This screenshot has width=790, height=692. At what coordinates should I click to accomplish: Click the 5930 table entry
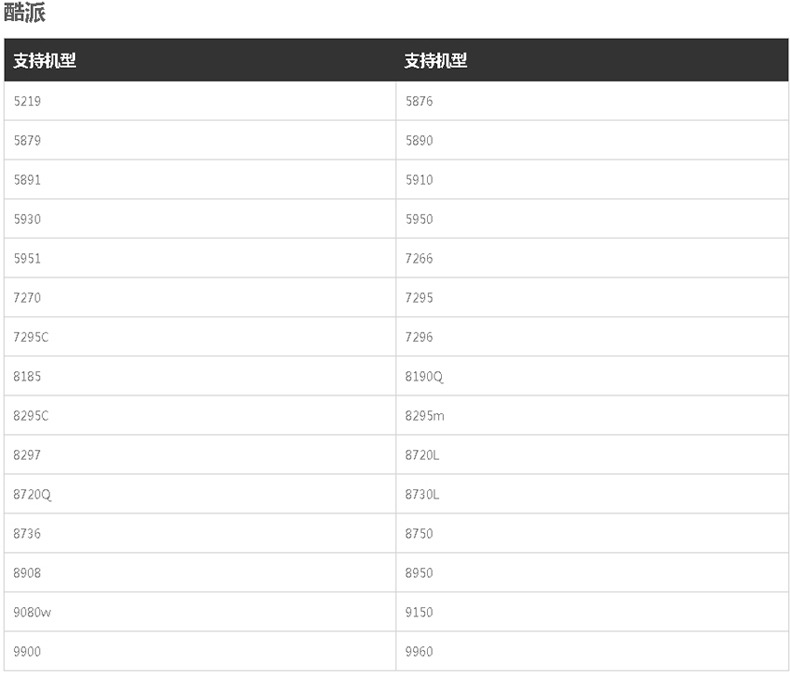pyautogui.click(x=28, y=219)
